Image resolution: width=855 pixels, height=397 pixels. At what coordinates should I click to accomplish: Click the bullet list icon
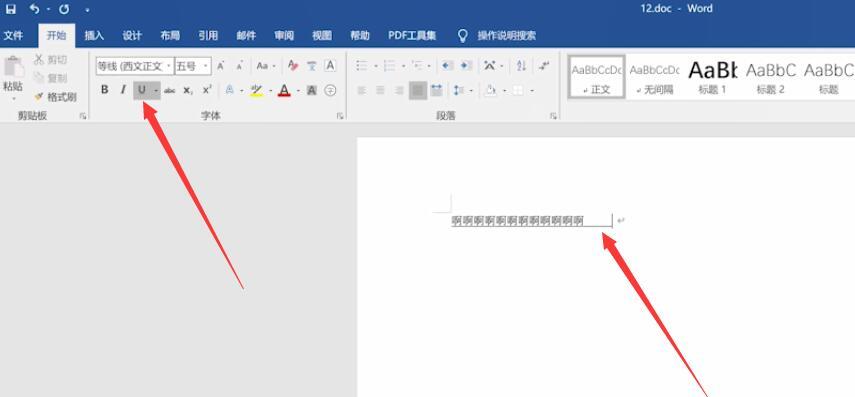click(x=362, y=66)
